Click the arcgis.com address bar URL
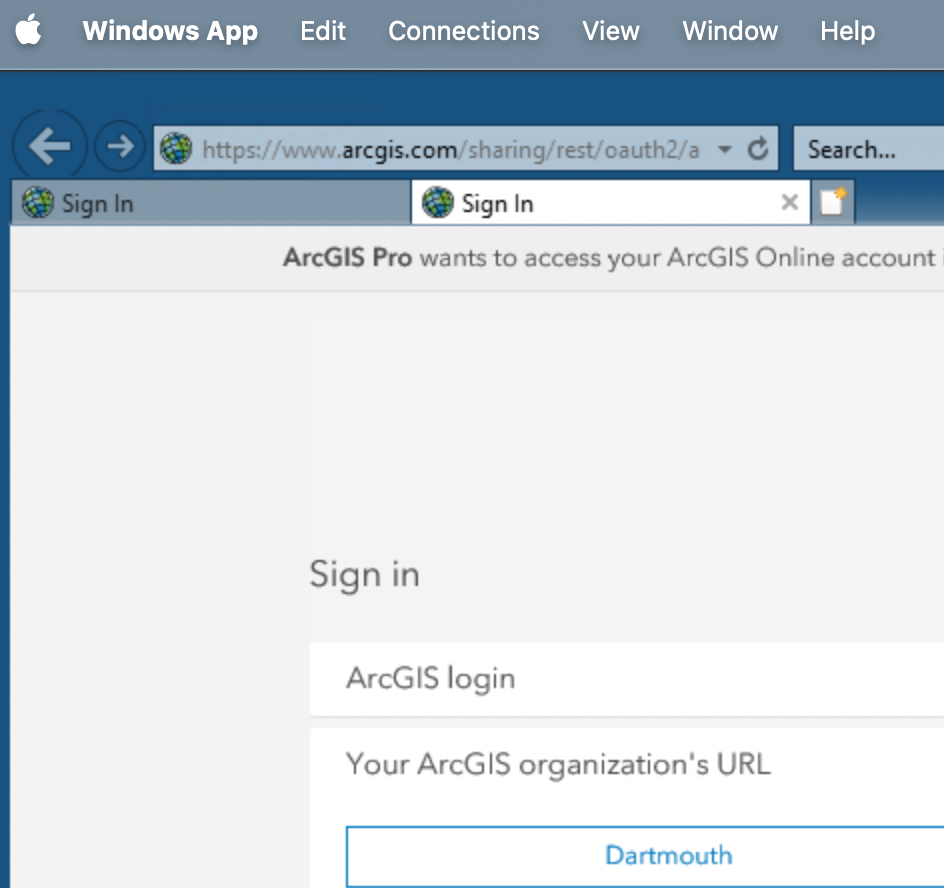944x888 pixels. pos(451,149)
